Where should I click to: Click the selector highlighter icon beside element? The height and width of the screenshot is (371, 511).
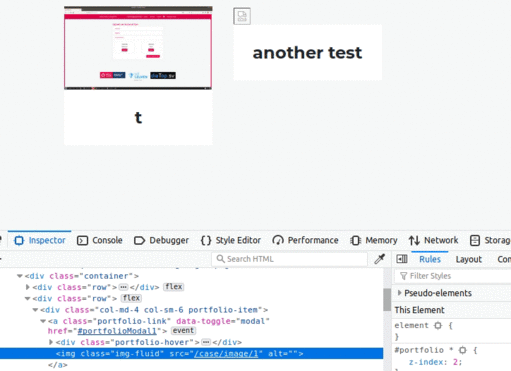[x=438, y=325]
